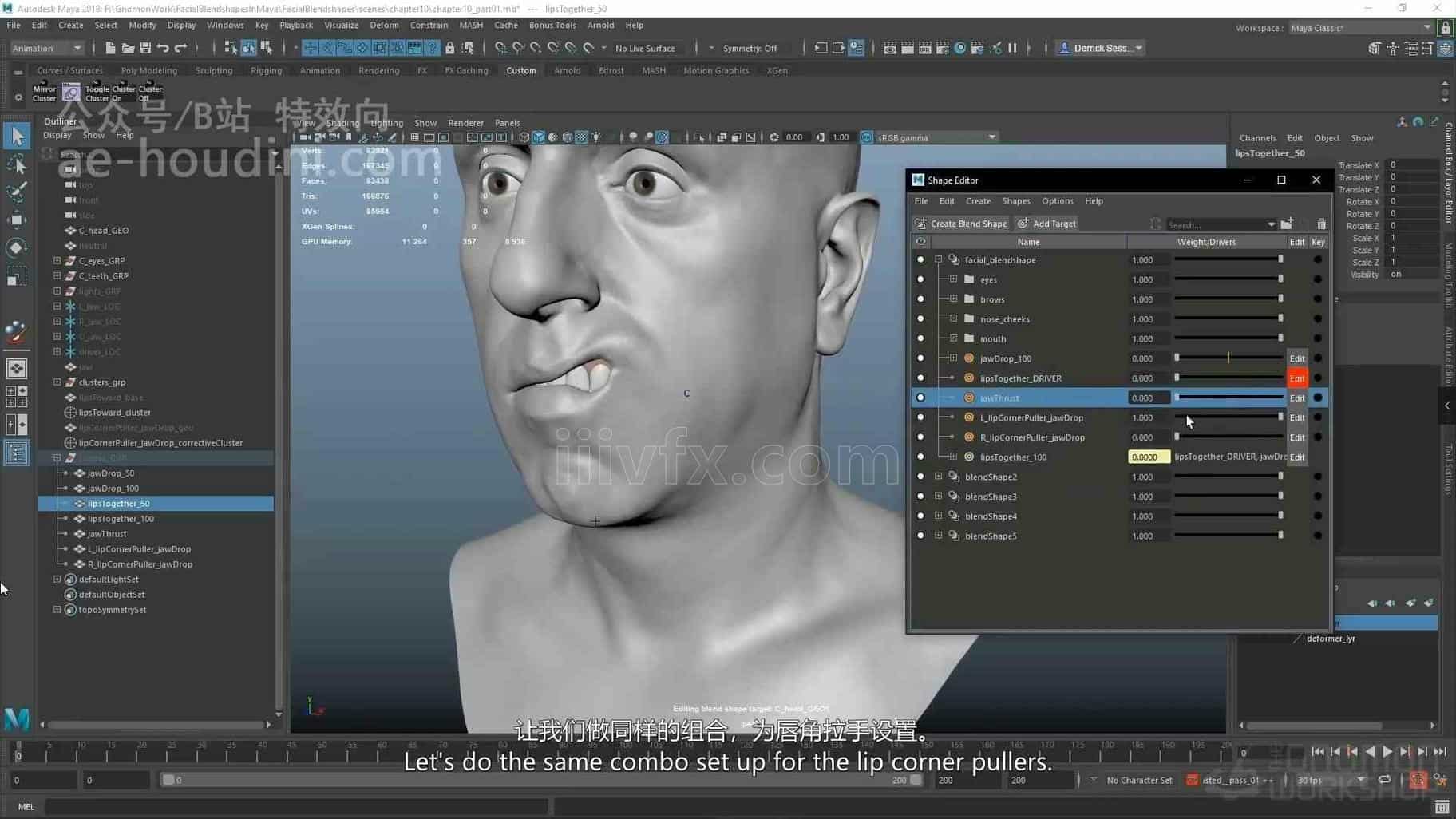This screenshot has width=1456, height=819.
Task: Pick the Move tool in toolbox
Action: pos(17,220)
